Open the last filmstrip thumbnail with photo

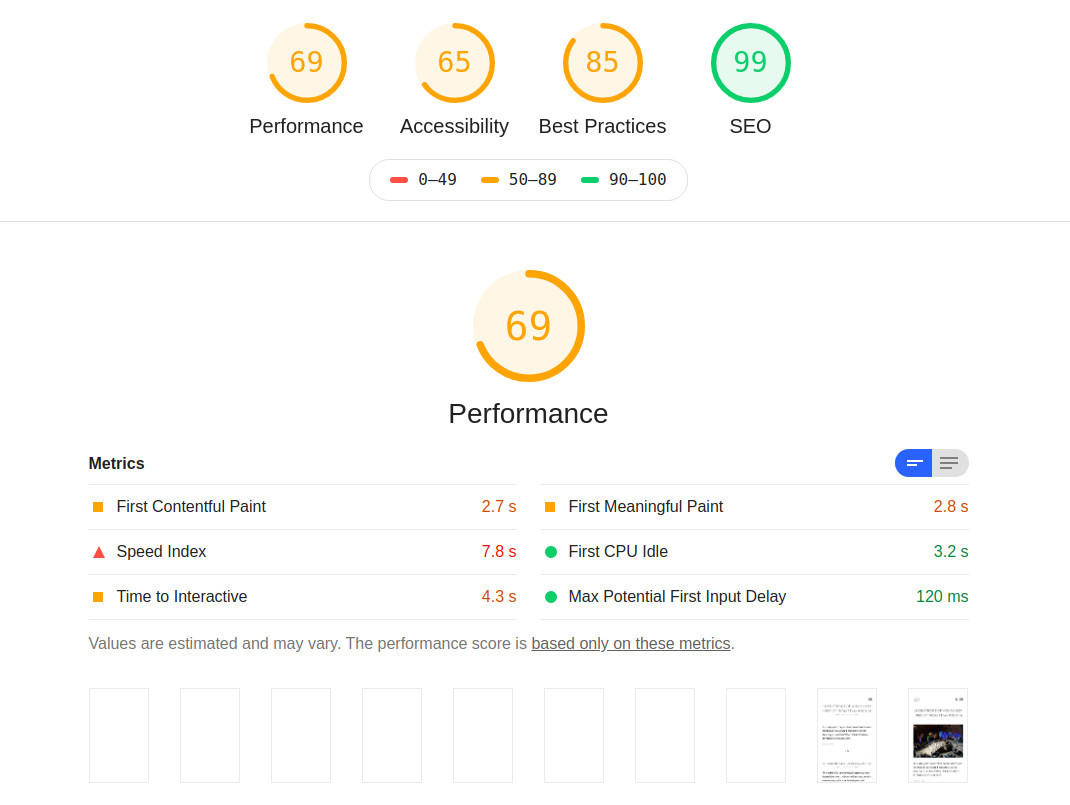click(x=937, y=735)
